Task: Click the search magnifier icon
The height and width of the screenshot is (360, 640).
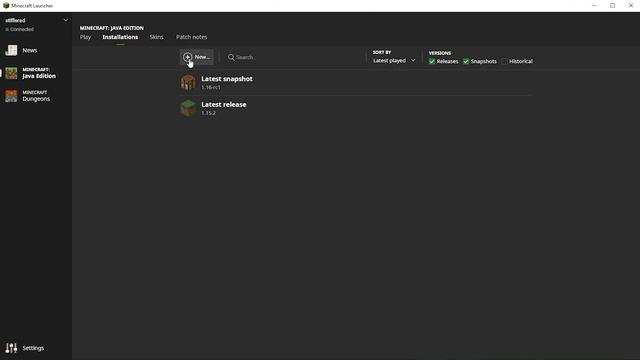Action: coord(231,57)
